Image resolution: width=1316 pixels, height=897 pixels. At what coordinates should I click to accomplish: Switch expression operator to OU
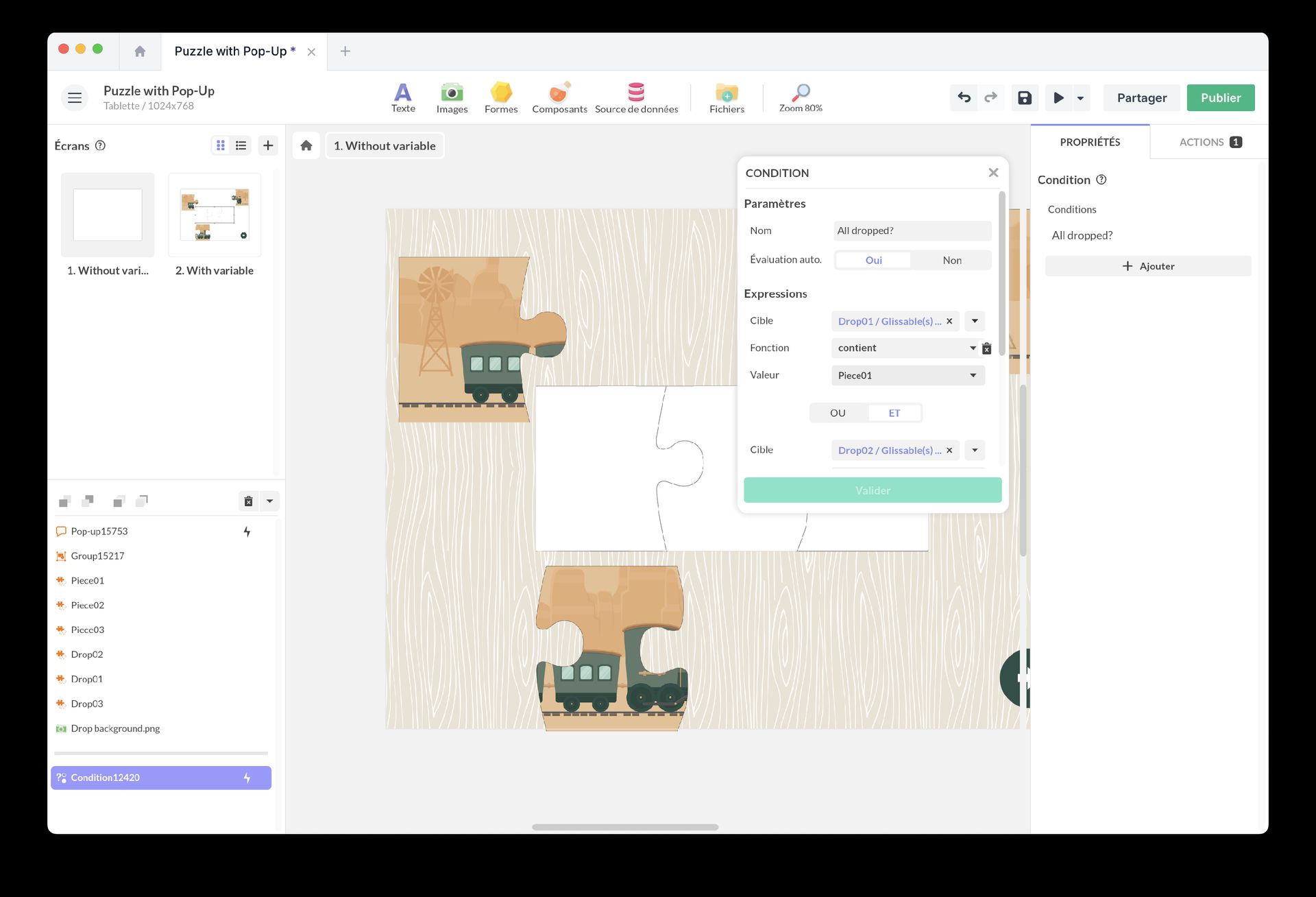point(838,413)
